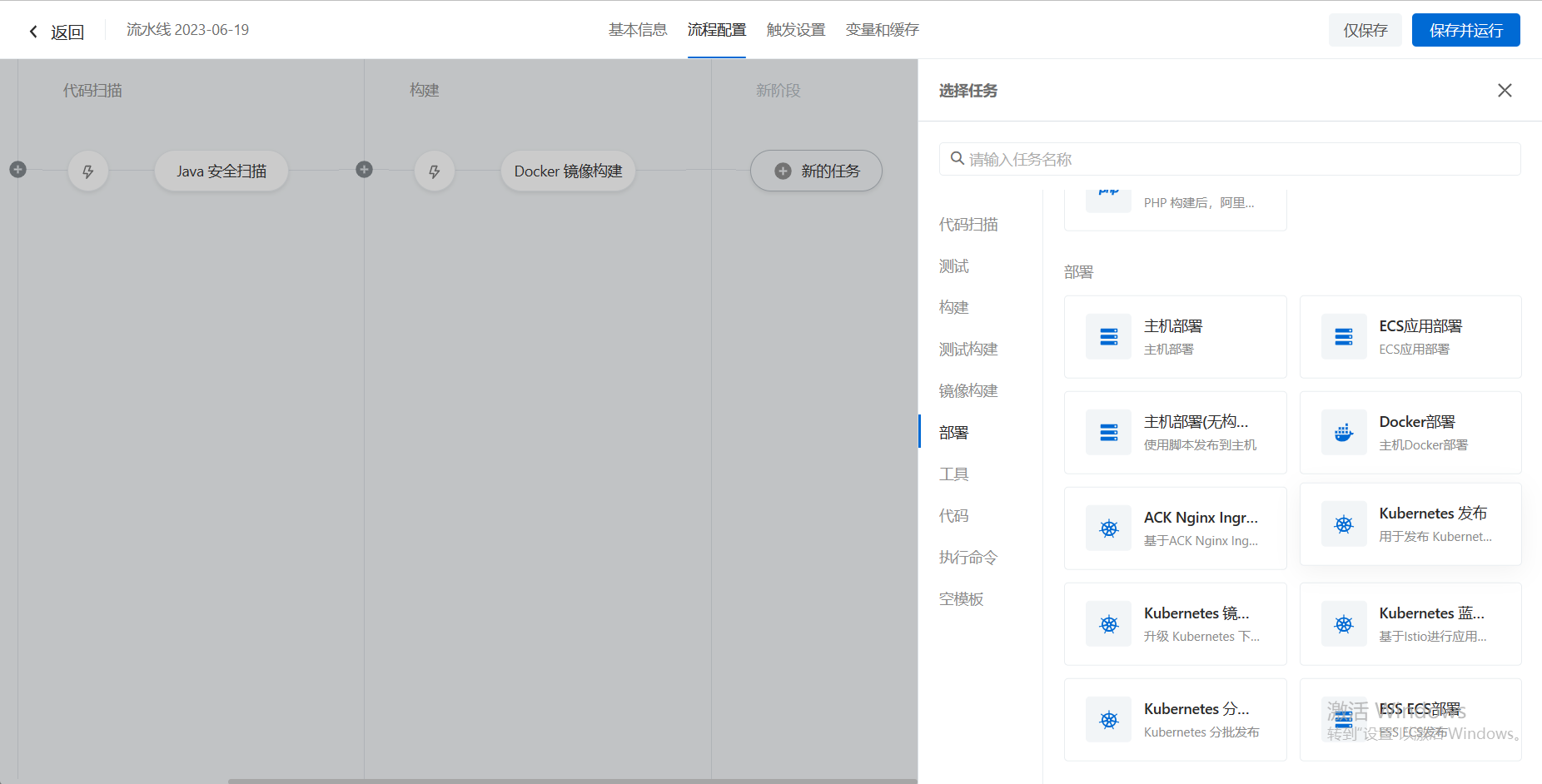Click the Kubernetes 蓝绿发布 helm icon
Image resolution: width=1542 pixels, height=784 pixels.
coord(1344,623)
